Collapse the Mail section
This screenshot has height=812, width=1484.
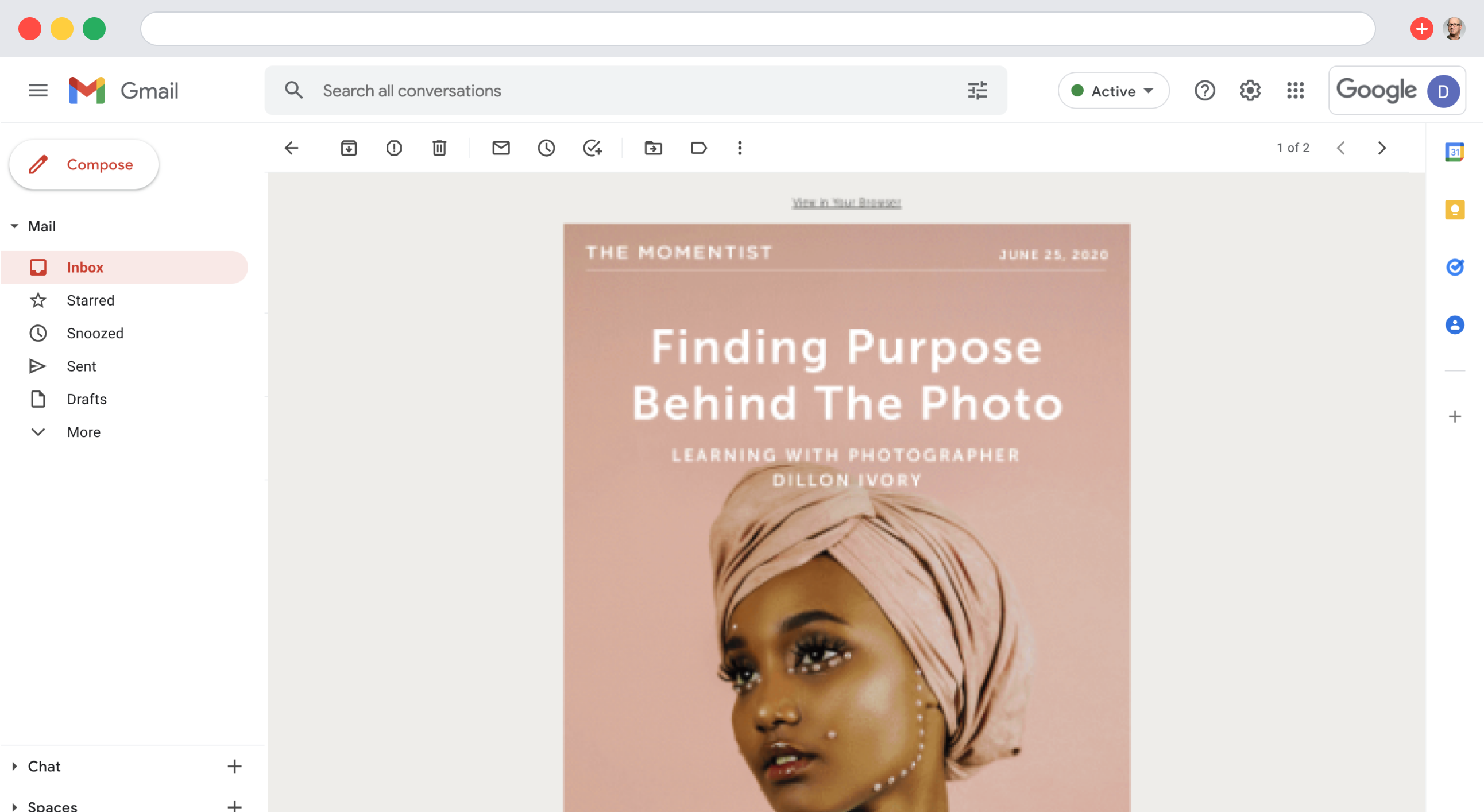click(x=14, y=226)
